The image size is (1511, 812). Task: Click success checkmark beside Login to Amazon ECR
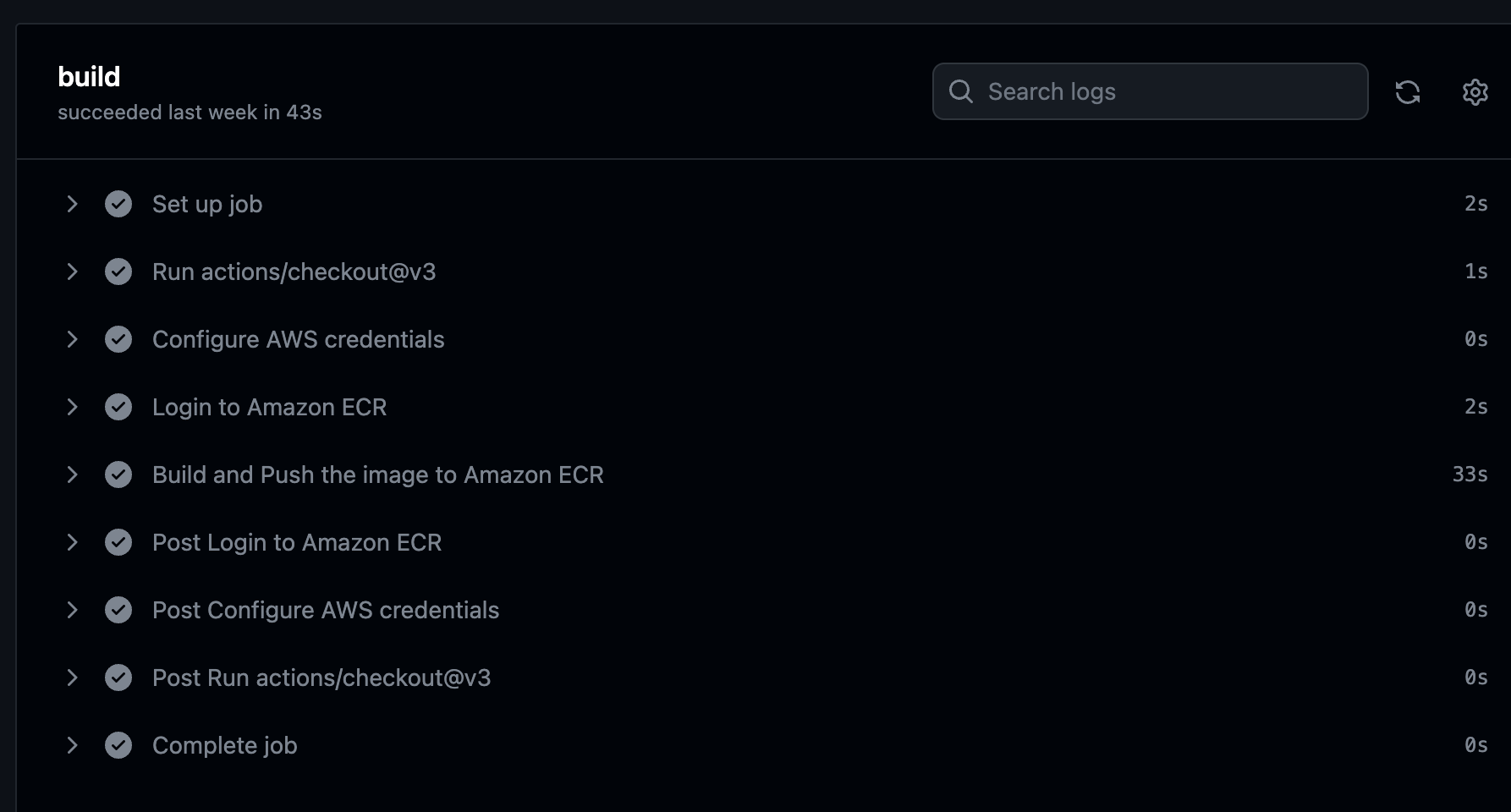coord(118,407)
